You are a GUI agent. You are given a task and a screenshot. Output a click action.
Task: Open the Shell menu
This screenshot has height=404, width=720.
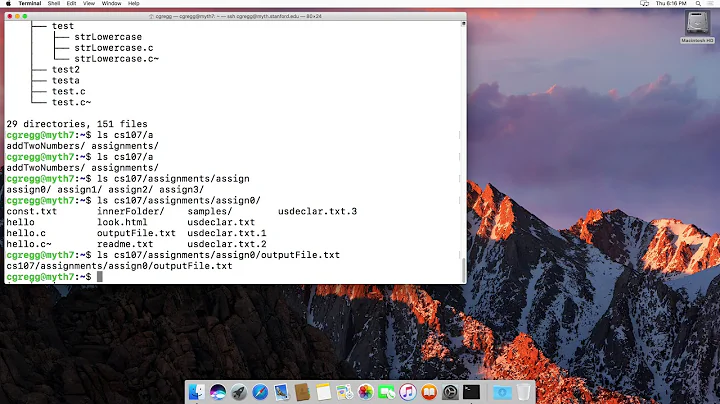(54, 5)
